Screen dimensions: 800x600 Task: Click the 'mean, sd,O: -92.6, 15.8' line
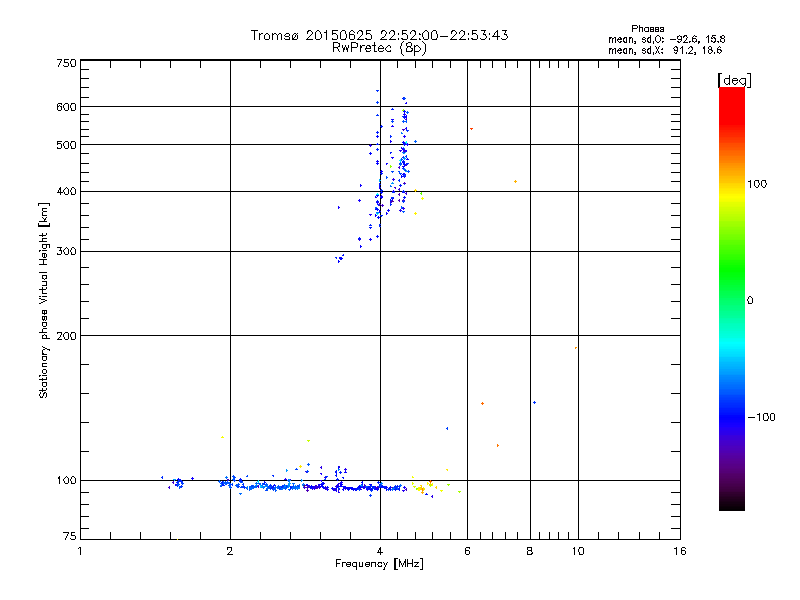click(x=666, y=39)
